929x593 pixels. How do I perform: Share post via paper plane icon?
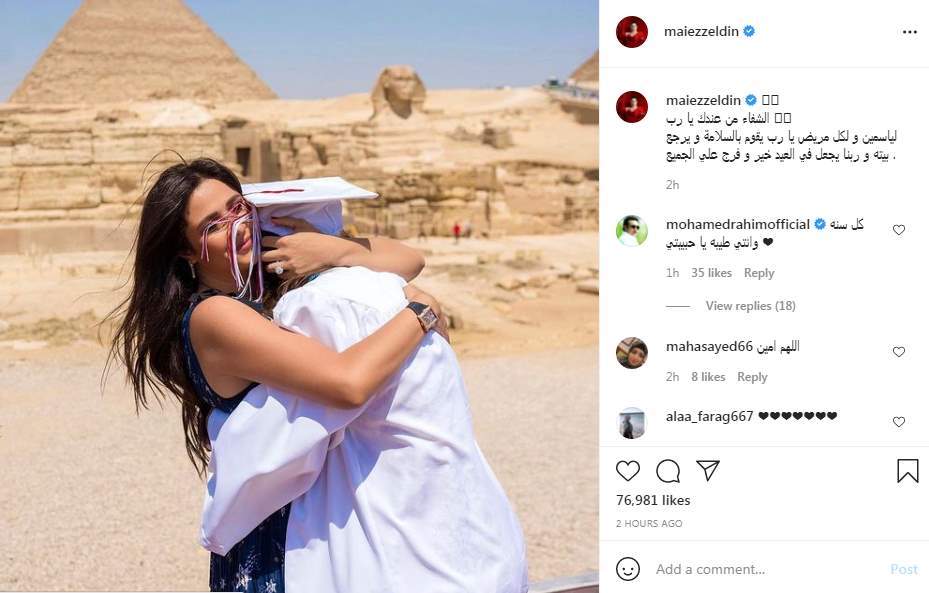(708, 470)
